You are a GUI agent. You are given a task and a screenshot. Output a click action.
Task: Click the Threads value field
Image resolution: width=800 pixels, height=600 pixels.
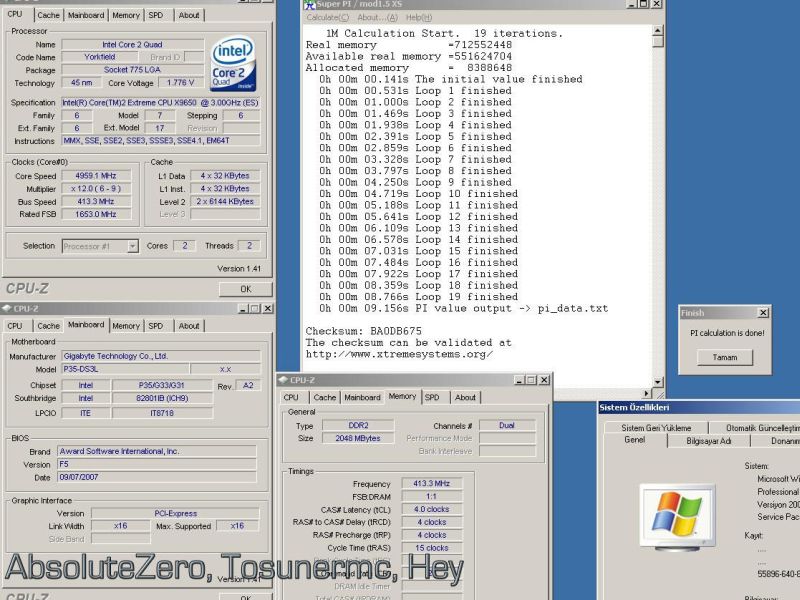(249, 246)
